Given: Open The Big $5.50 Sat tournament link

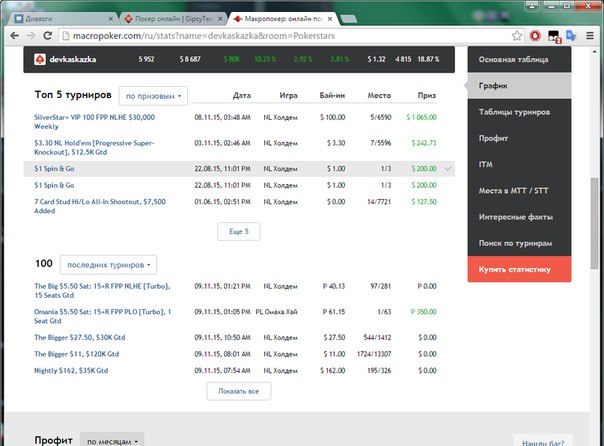Looking at the screenshot, I should point(102,291).
